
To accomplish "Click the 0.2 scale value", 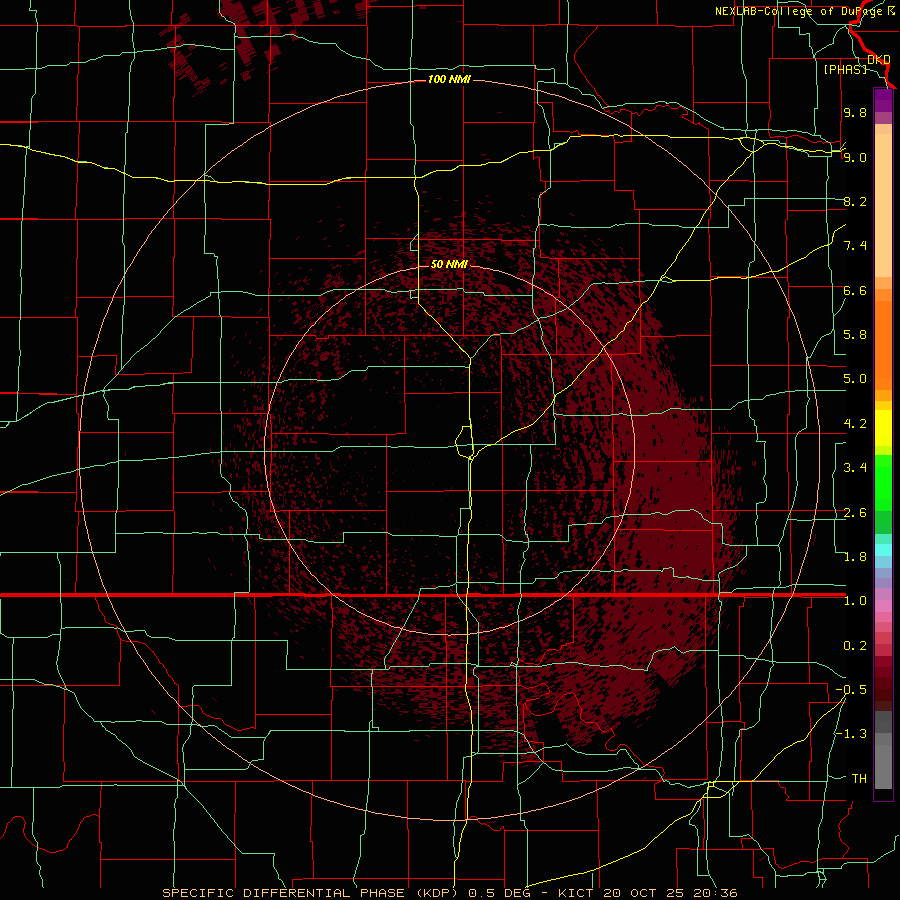I will click(x=855, y=646).
